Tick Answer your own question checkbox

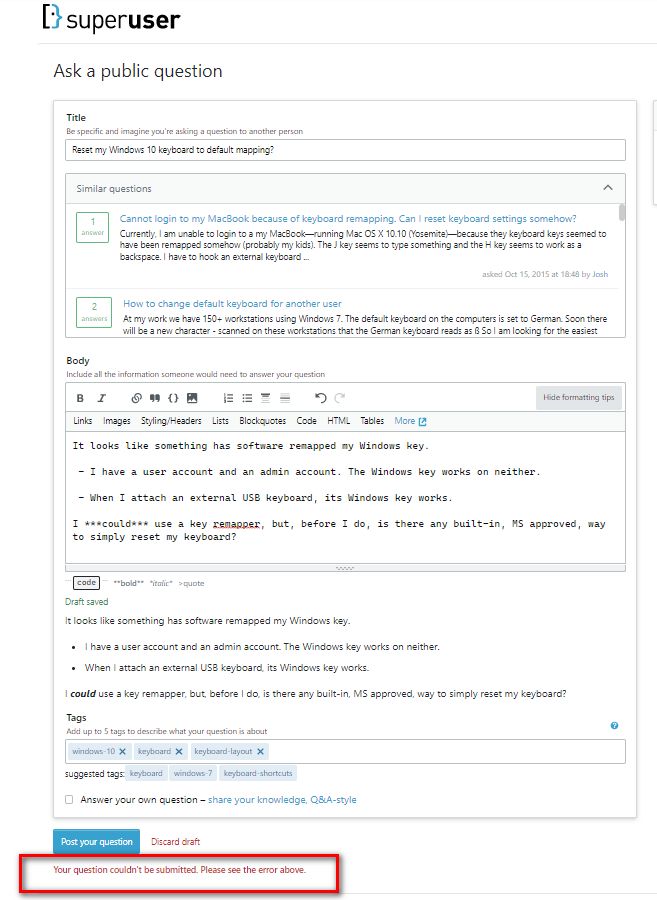coord(69,800)
